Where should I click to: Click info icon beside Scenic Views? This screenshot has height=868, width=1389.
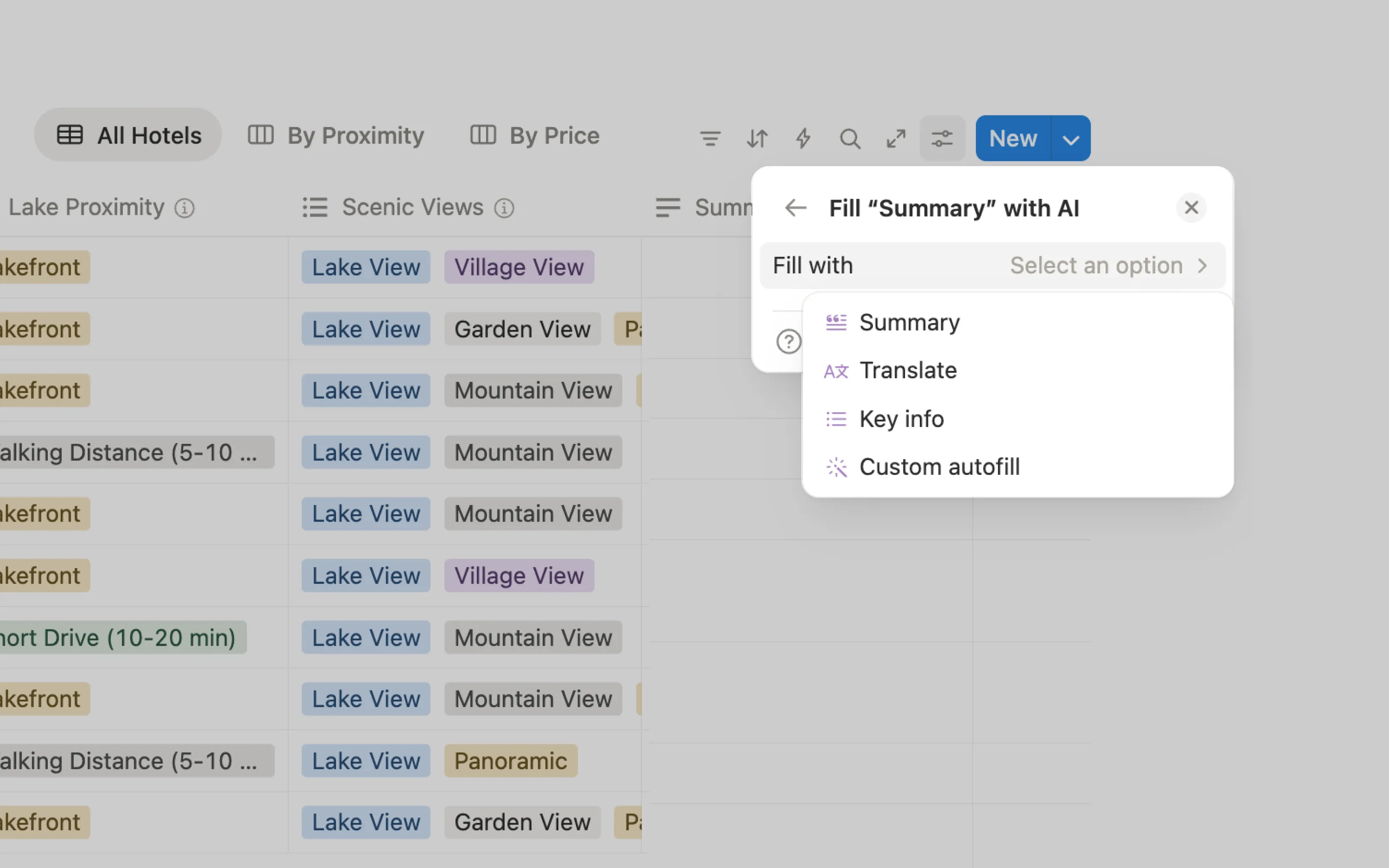click(x=504, y=208)
